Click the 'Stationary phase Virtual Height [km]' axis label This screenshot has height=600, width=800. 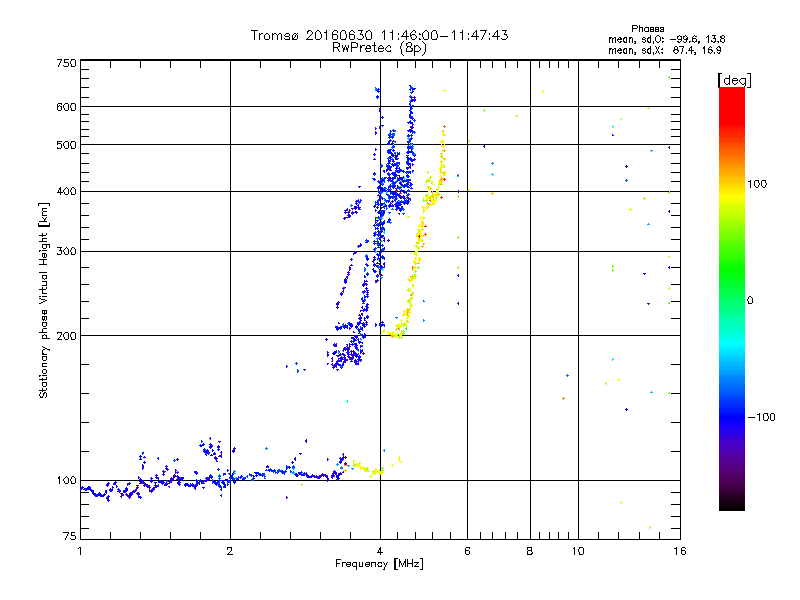tap(43, 300)
